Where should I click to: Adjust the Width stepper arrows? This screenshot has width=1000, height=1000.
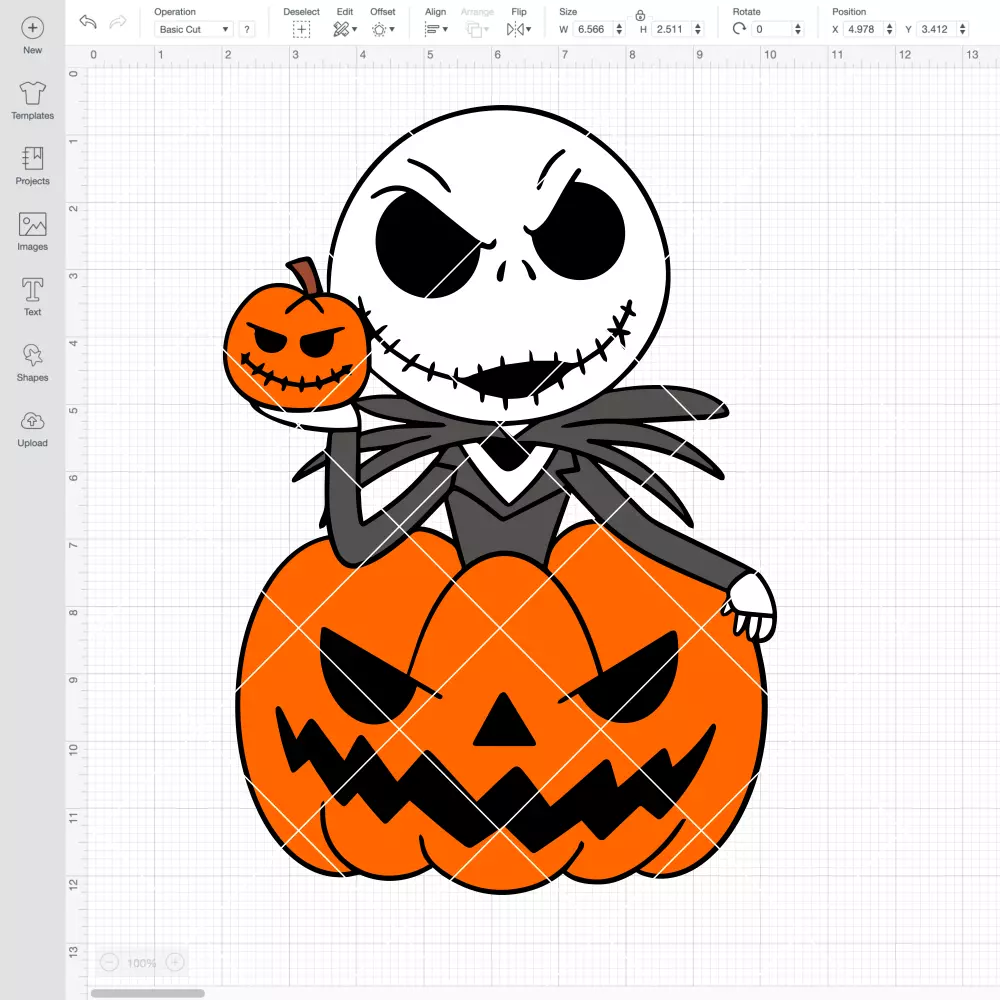[x=619, y=29]
